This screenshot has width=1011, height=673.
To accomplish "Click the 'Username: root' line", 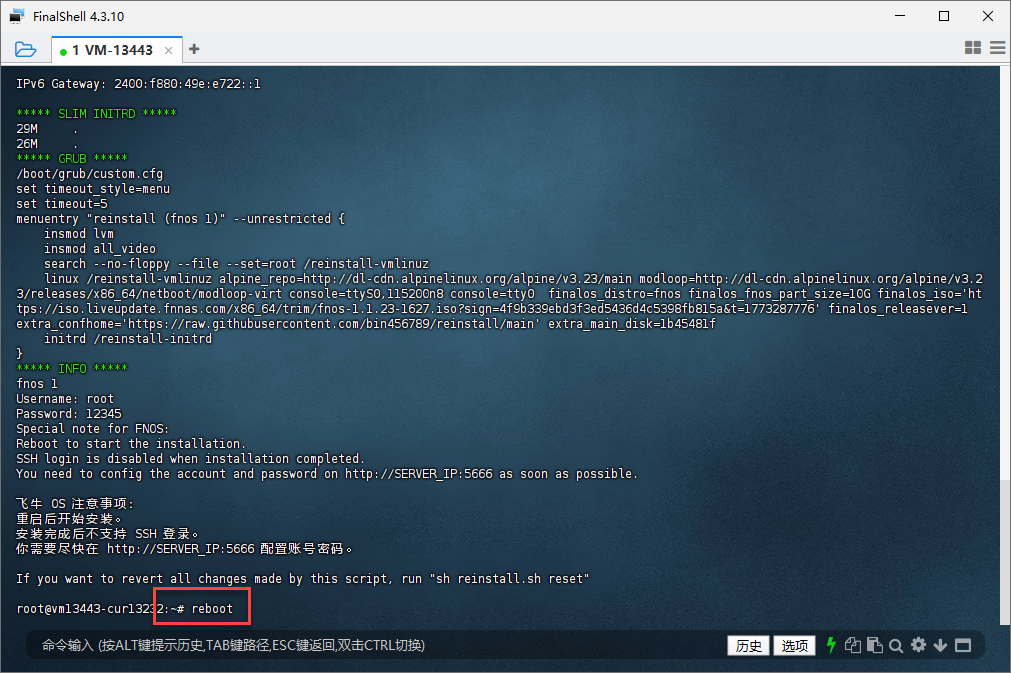I will coord(65,399).
